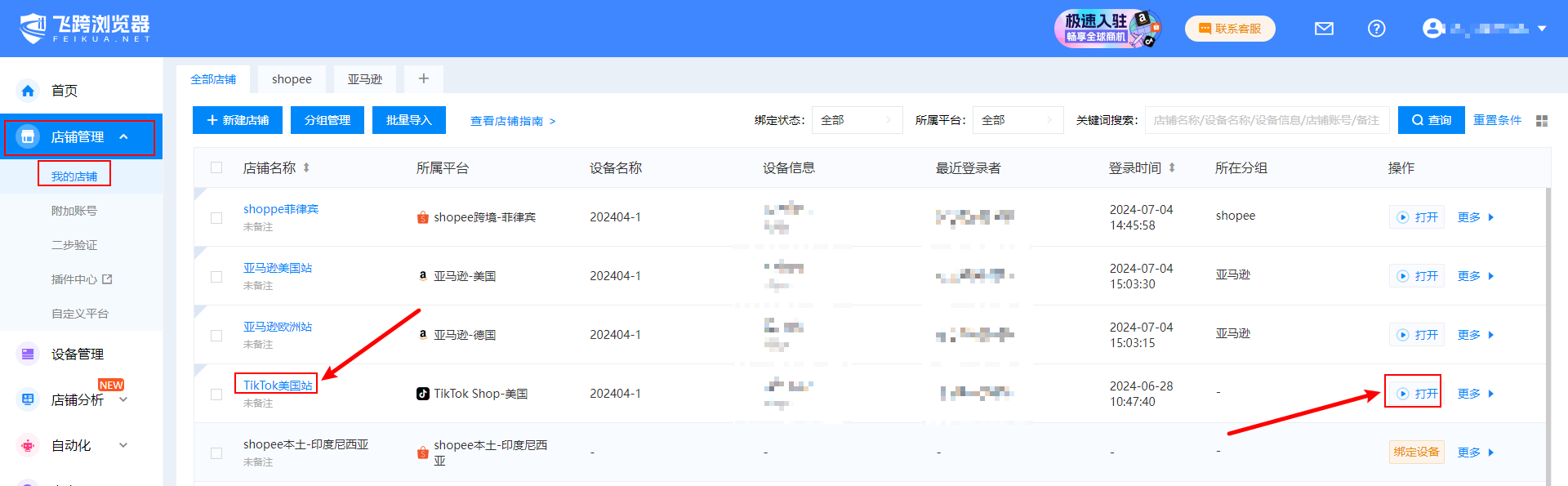Viewport: 1568px width, 486px height.
Task: Click the 设备管理 sidebar icon
Action: [28, 354]
